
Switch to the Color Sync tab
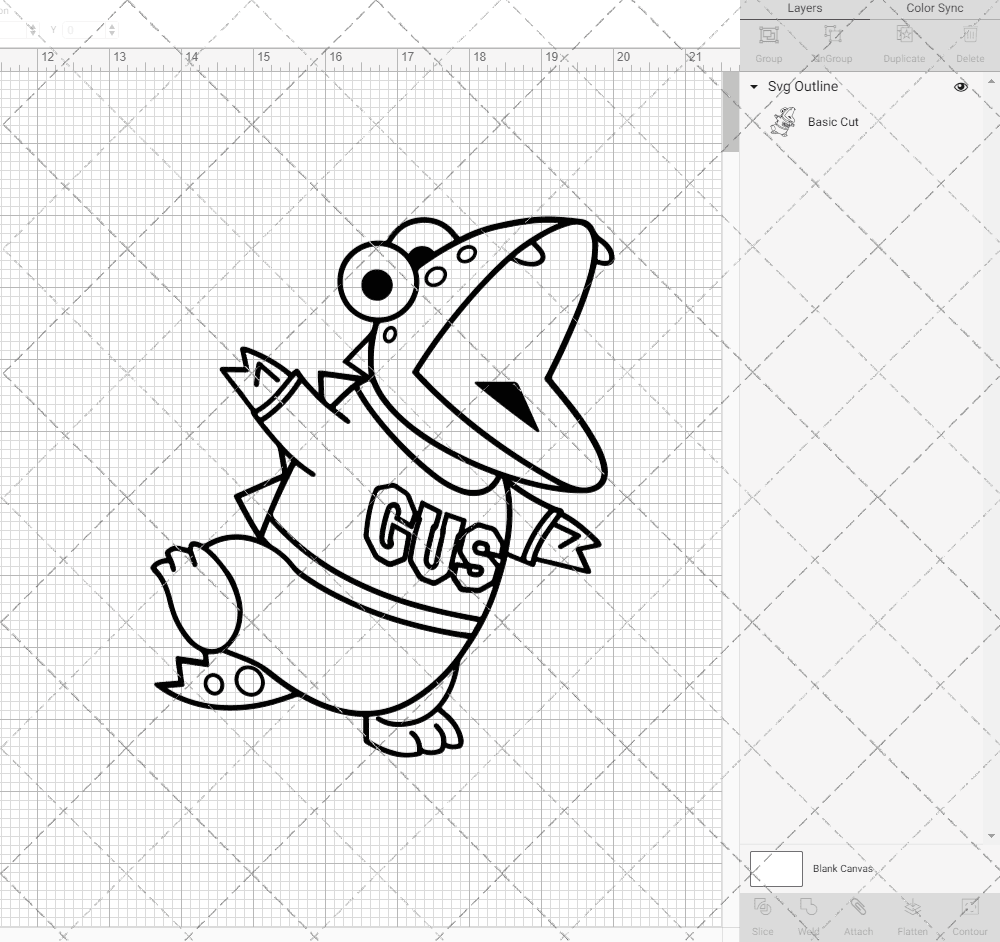(x=934, y=8)
